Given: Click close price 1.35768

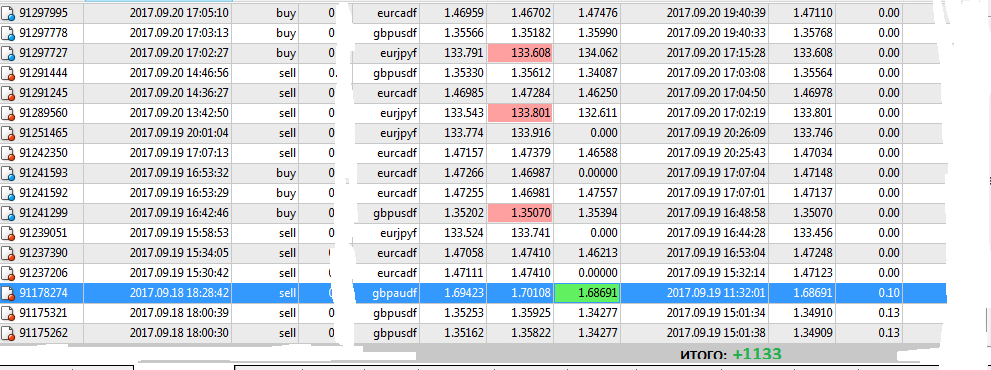Looking at the screenshot, I should (x=813, y=33).
